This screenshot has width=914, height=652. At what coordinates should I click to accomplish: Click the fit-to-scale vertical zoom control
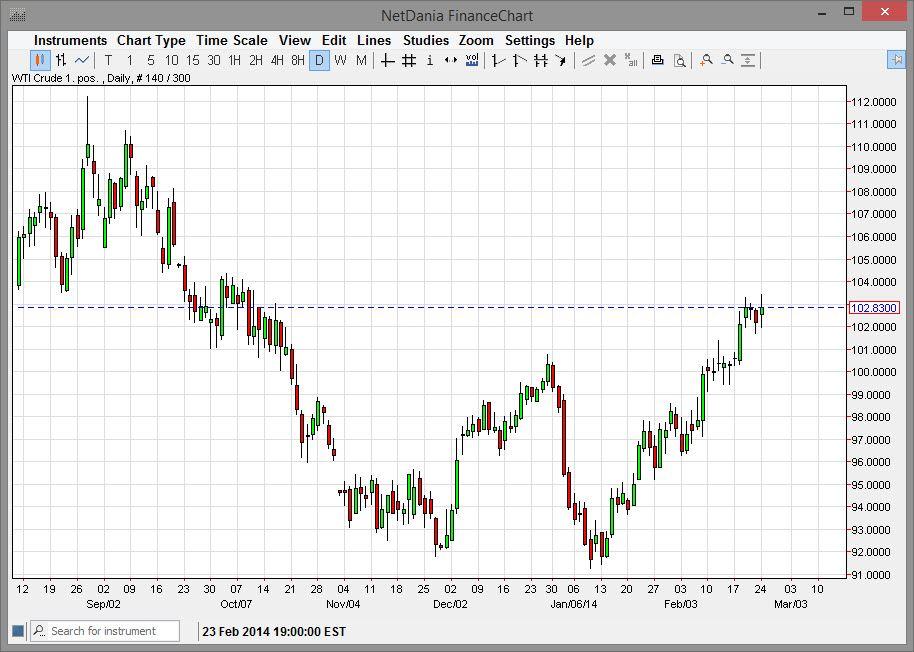point(749,59)
